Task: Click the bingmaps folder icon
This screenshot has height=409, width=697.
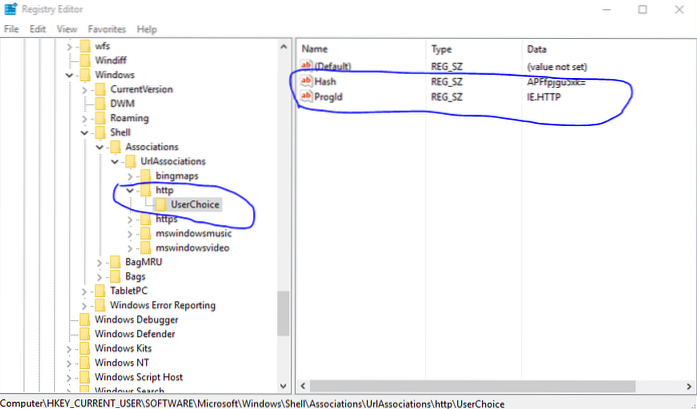Action: click(x=145, y=175)
